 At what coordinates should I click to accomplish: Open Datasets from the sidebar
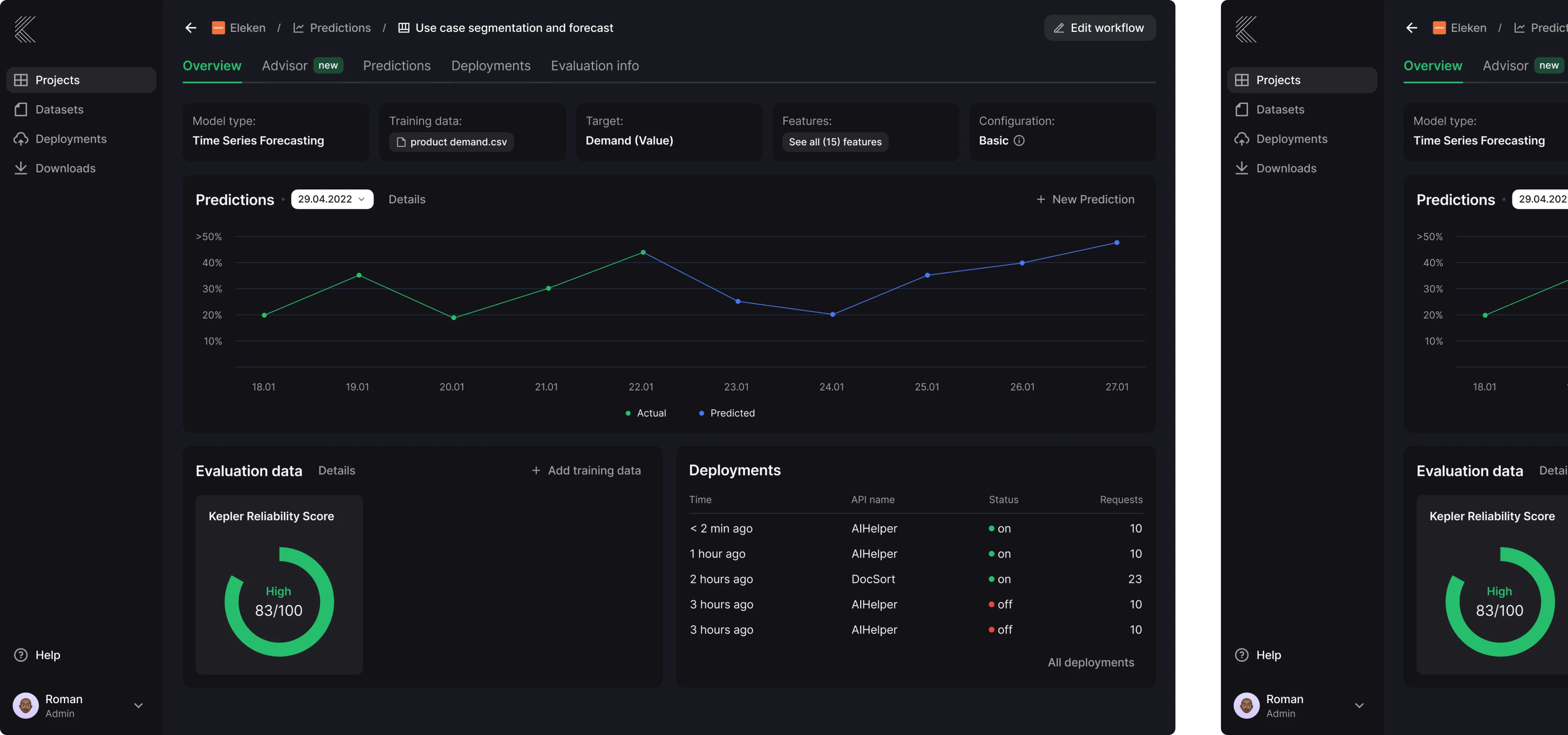(59, 110)
